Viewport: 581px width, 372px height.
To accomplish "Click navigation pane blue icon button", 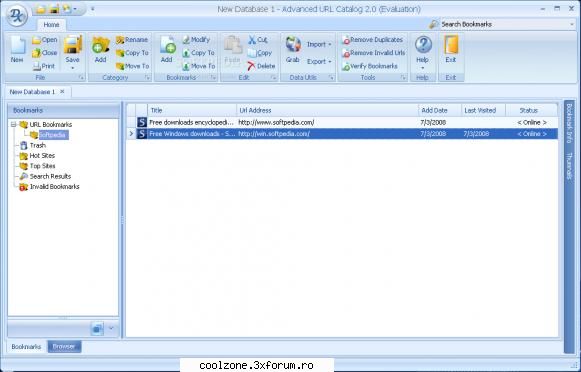I will [x=97, y=328].
